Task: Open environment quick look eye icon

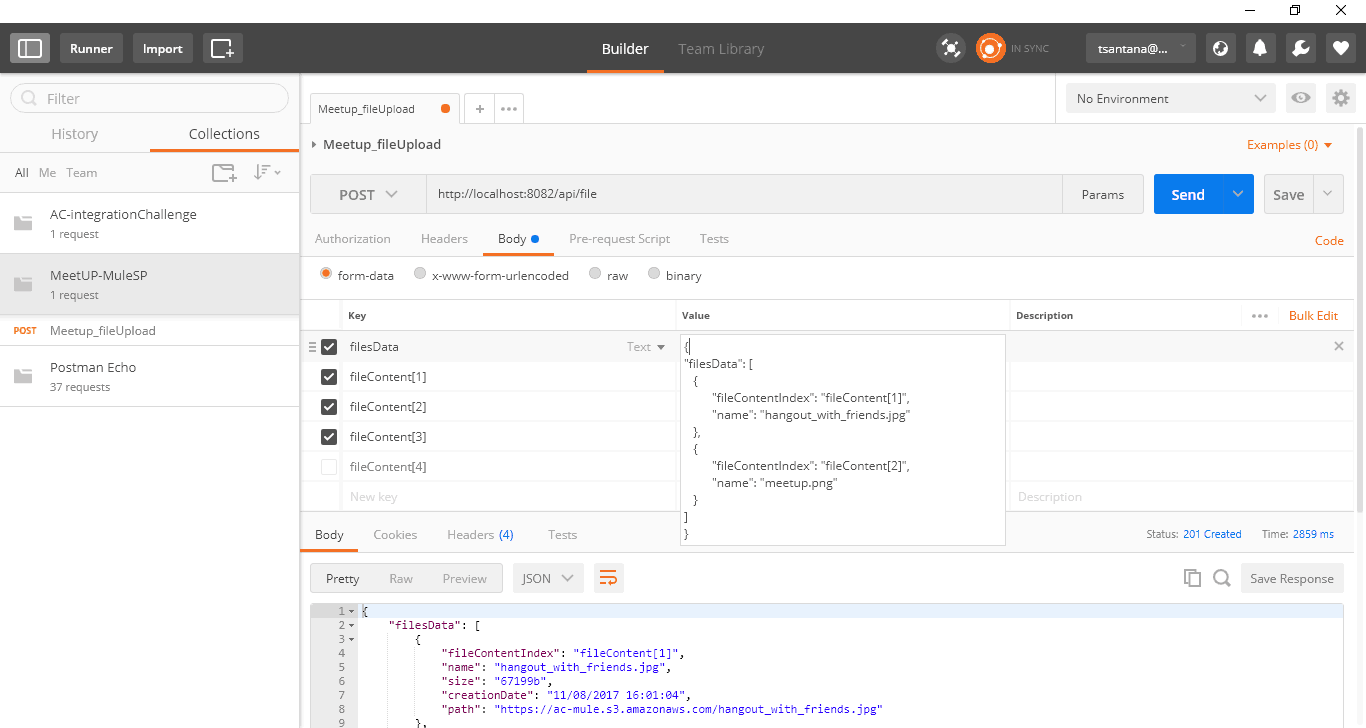Action: coord(1300,98)
